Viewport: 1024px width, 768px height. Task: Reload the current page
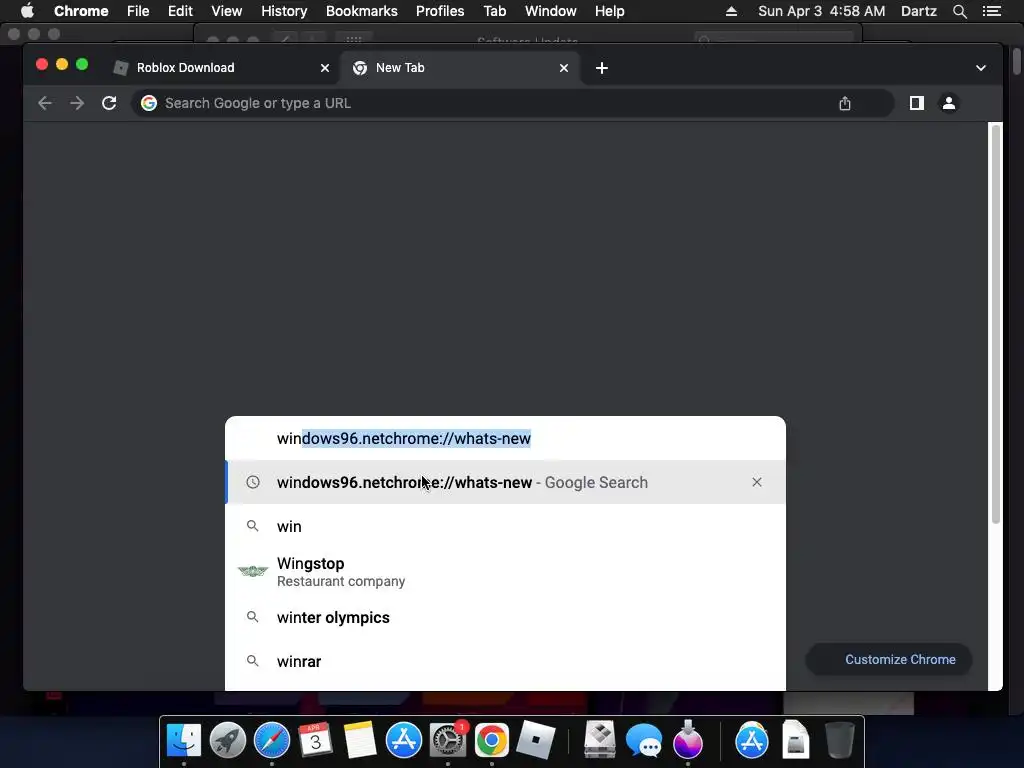coord(109,103)
